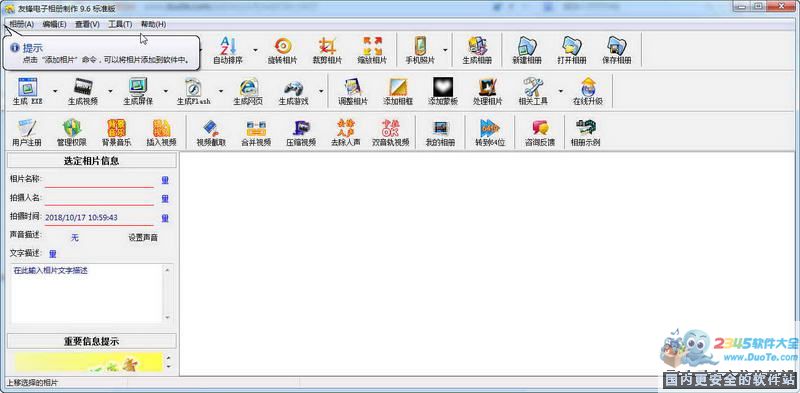Click the 设置声音 set sound button
800x393 pixels.
point(143,237)
